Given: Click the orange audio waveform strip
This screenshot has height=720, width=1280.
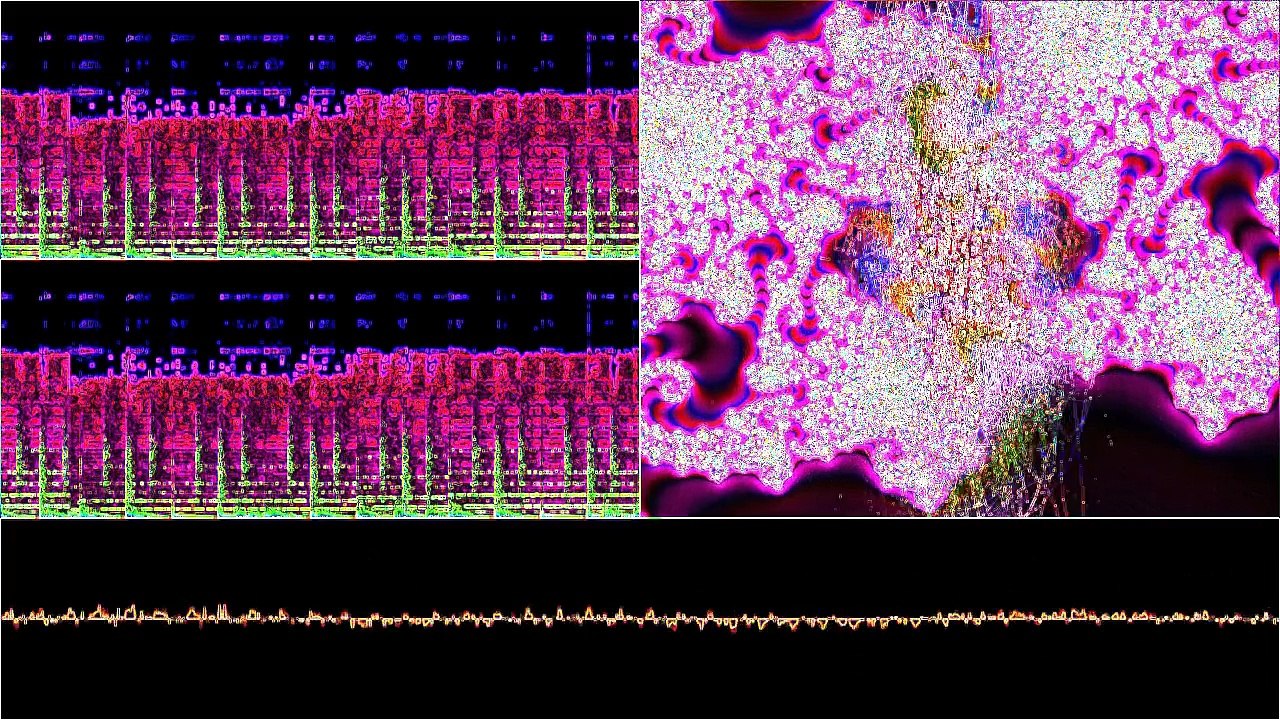Looking at the screenshot, I should point(640,619).
